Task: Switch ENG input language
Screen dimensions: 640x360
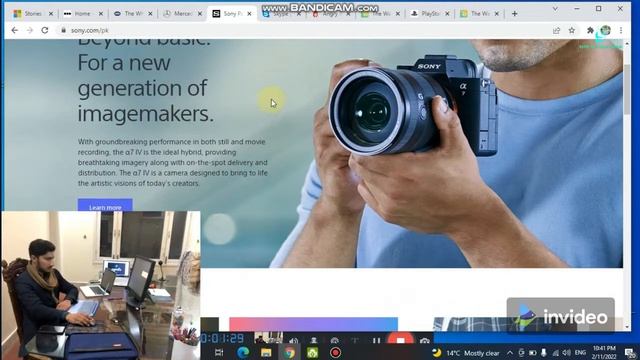Action: click(x=580, y=353)
